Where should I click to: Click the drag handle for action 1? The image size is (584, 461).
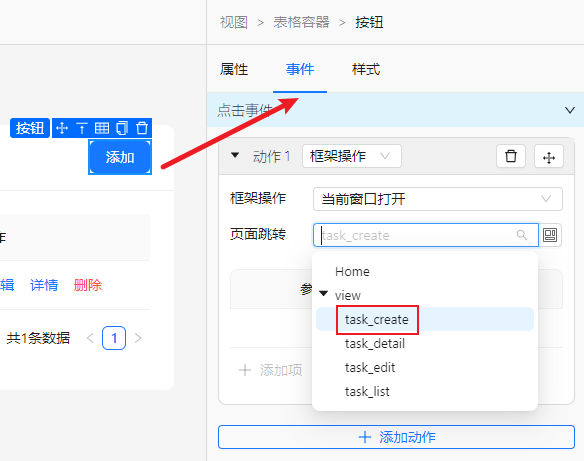tap(549, 156)
